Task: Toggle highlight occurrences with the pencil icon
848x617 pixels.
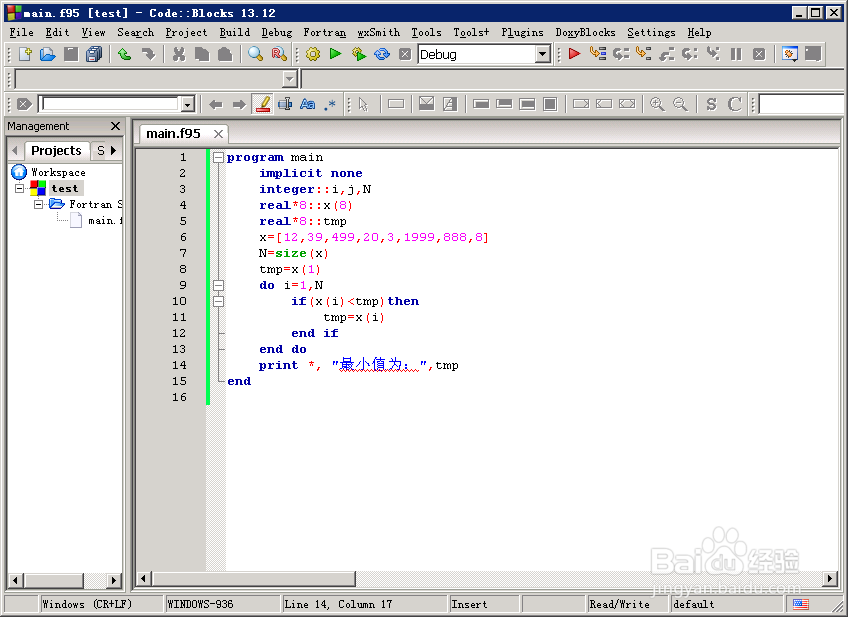Action: pyautogui.click(x=263, y=104)
